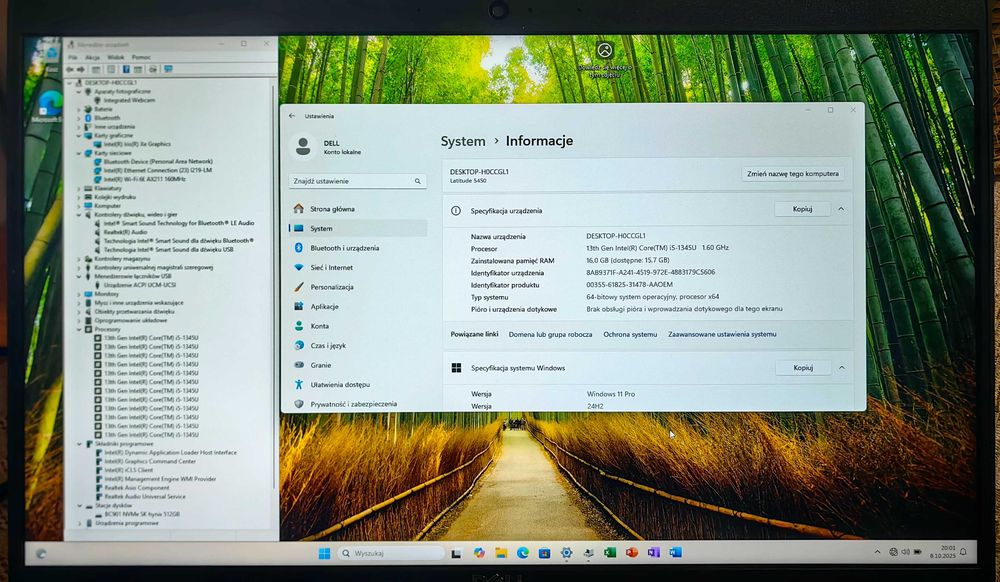Click the forward arrow in Device Manager toolbar

point(81,69)
